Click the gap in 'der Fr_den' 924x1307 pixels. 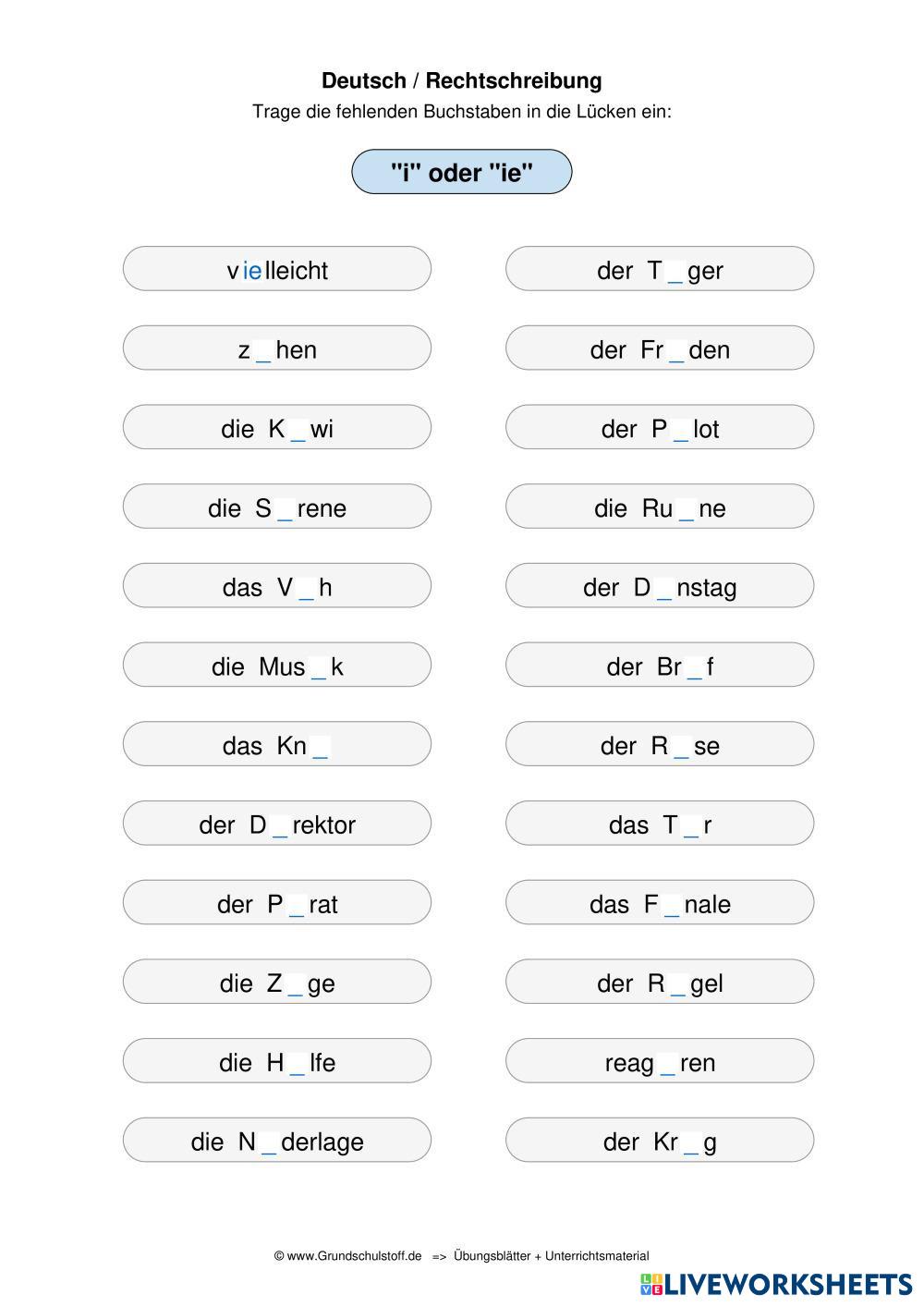pos(676,350)
